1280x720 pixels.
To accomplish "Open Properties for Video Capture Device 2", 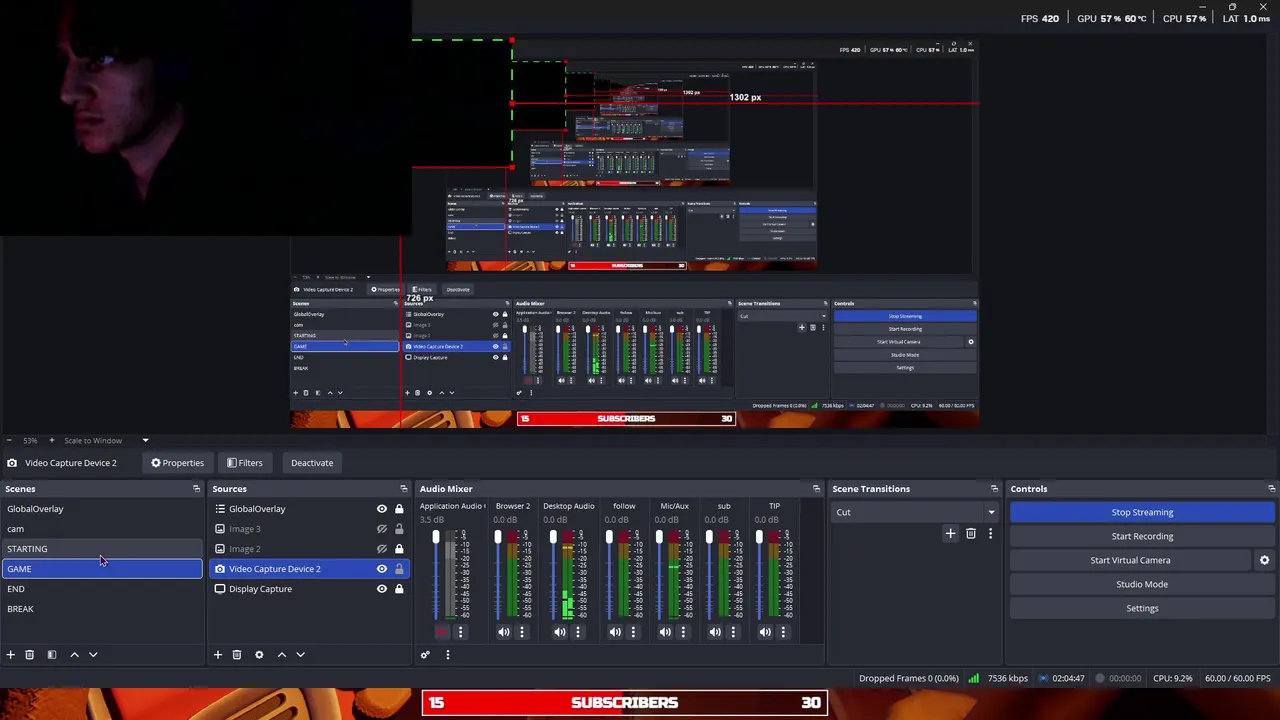I will 177,463.
